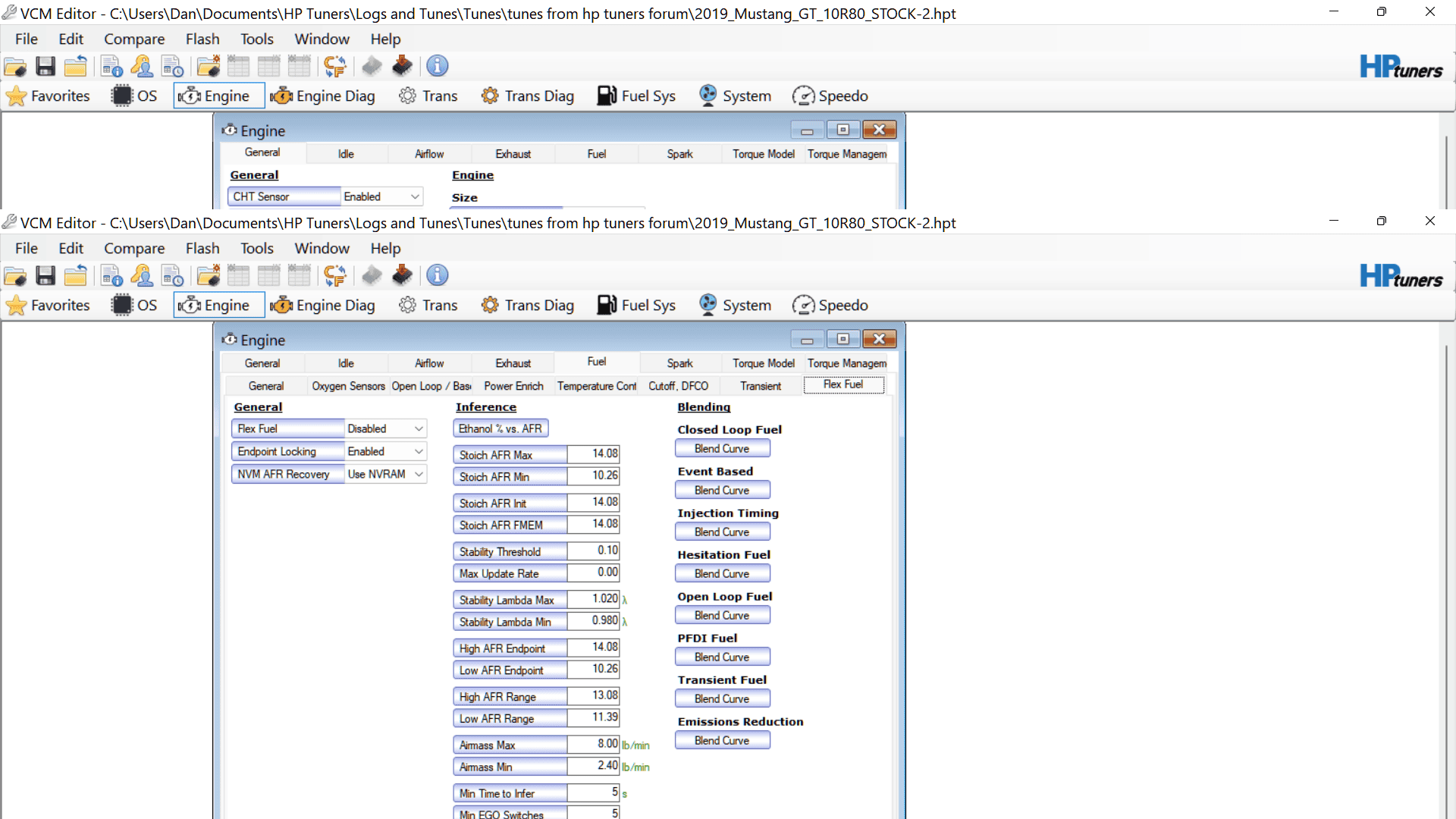
Task: Open Transient Fuel Blend Curve
Action: tap(722, 700)
